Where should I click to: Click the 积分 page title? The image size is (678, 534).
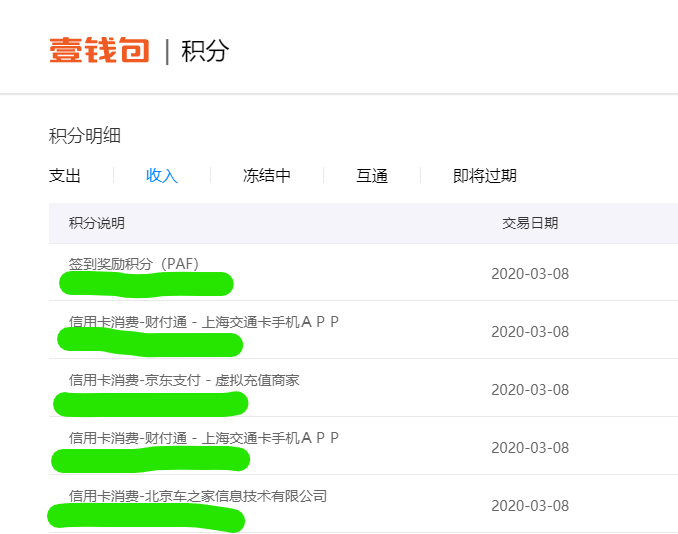pos(205,51)
